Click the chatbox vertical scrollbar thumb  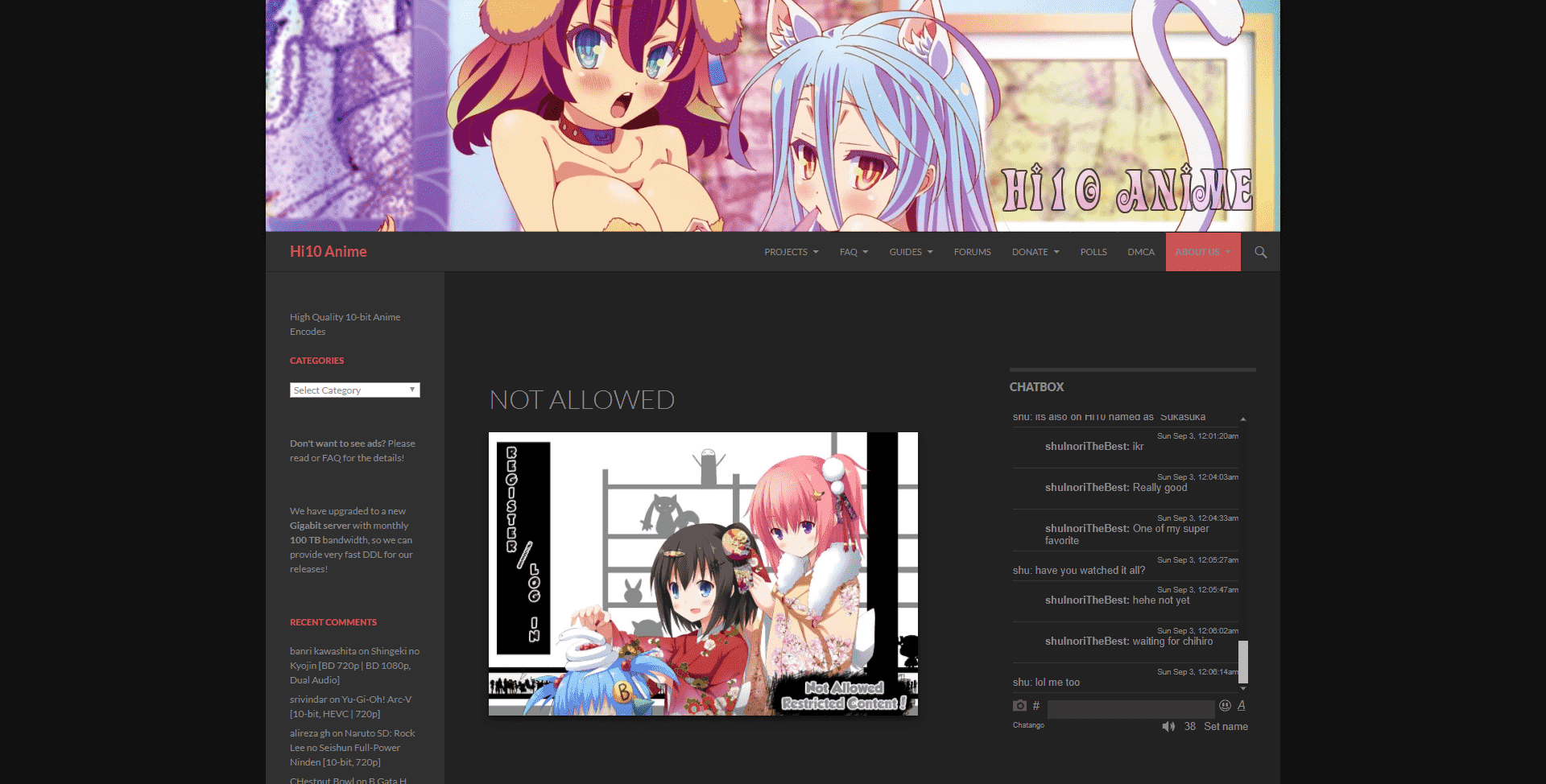tap(1243, 662)
